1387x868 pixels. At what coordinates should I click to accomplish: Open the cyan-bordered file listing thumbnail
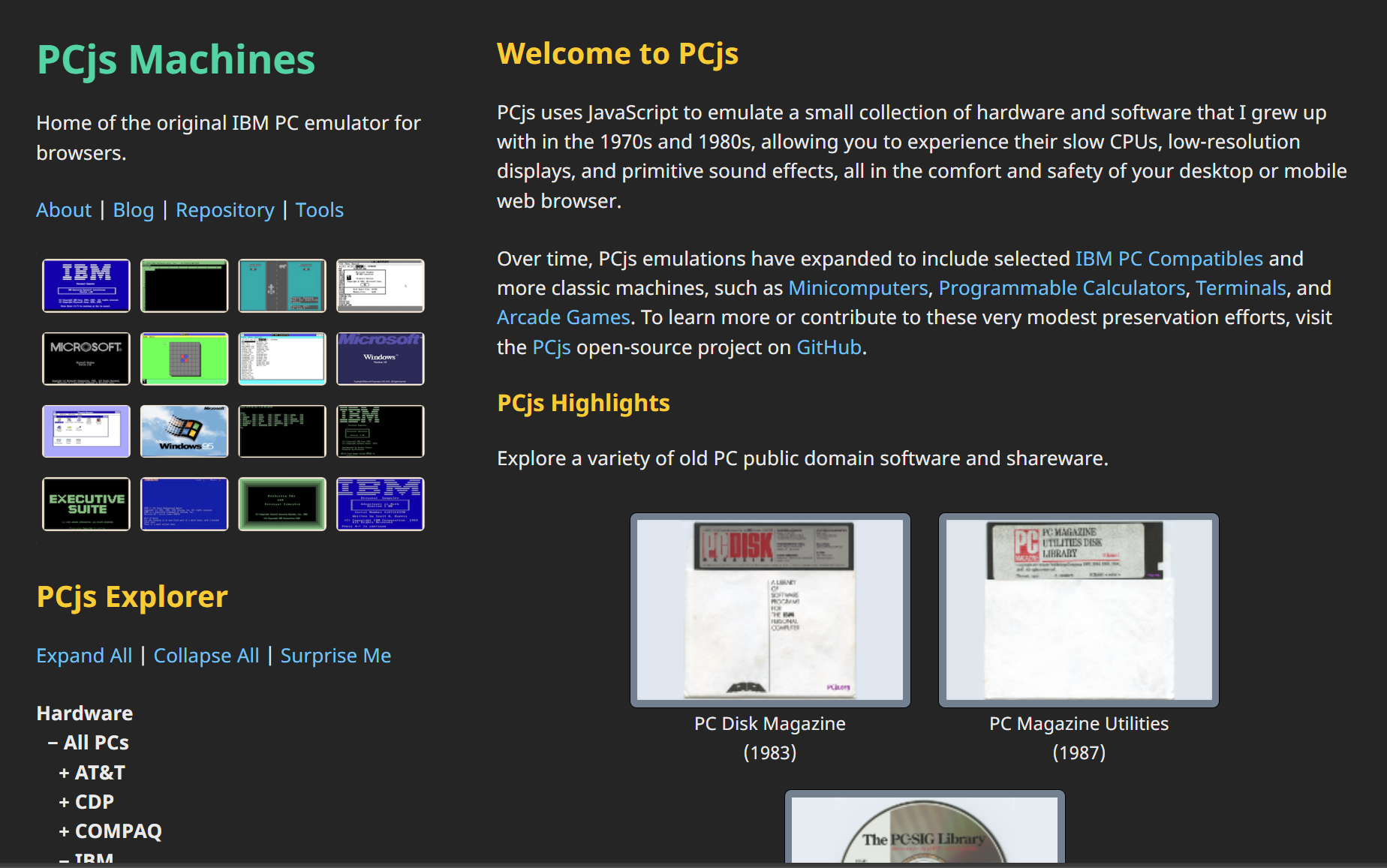coord(282,359)
